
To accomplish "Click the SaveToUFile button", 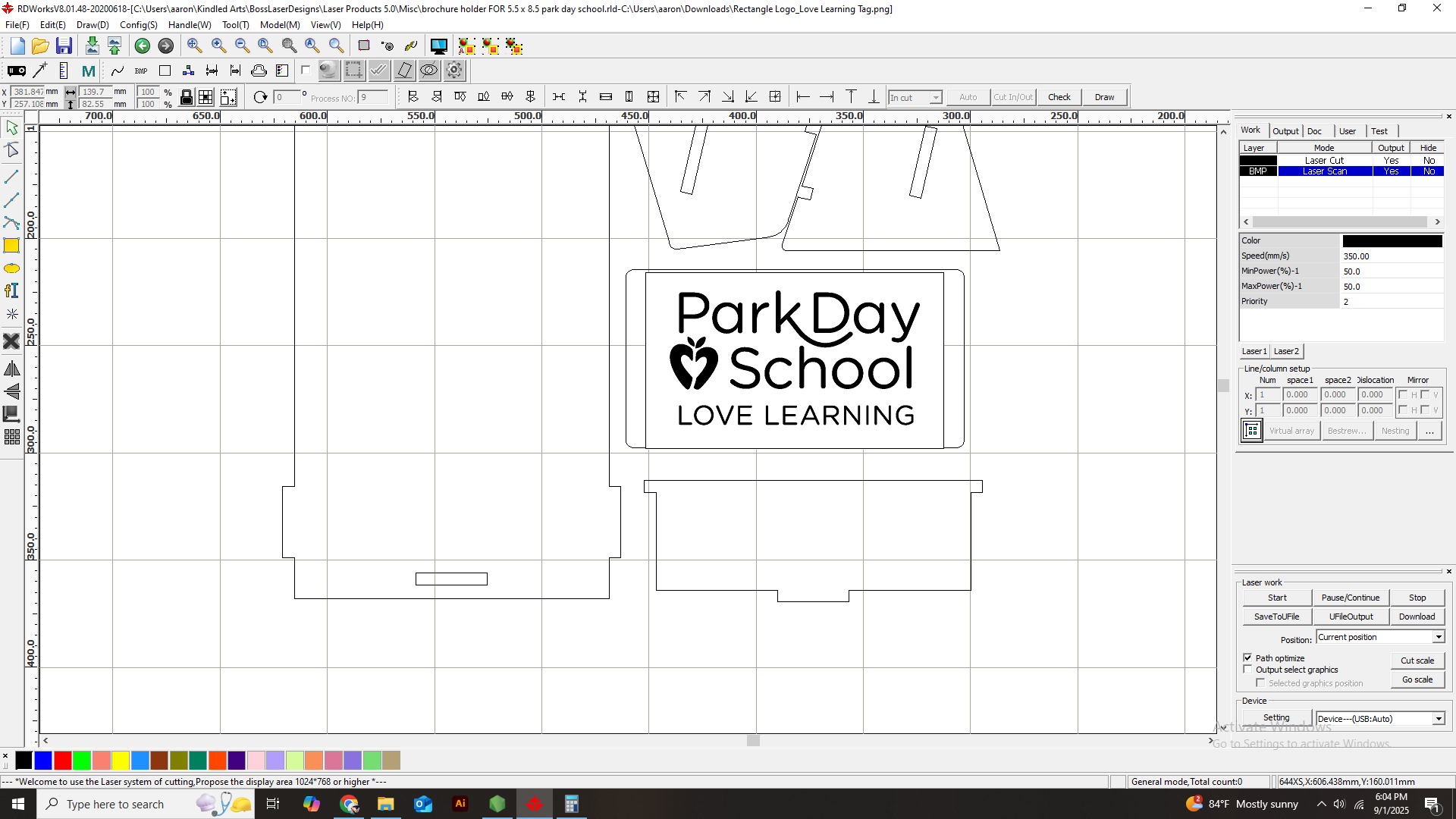I will [1277, 617].
